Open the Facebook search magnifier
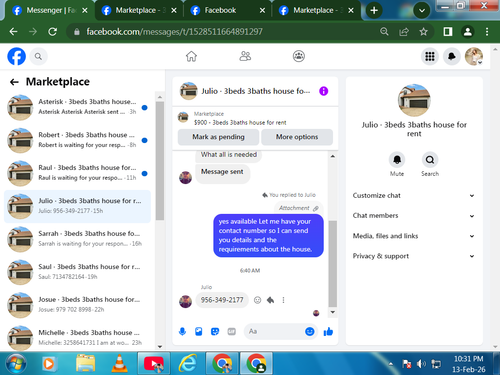500x375 pixels. [x=38, y=56]
